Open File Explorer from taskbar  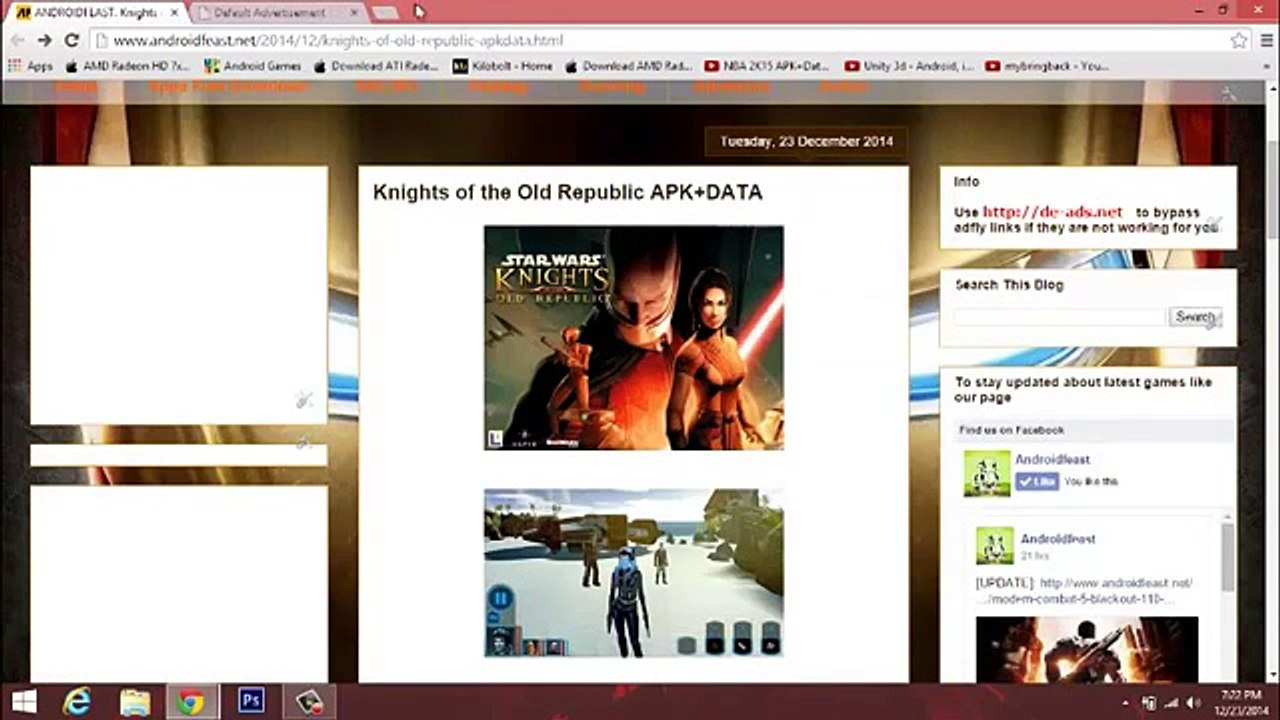[135, 702]
